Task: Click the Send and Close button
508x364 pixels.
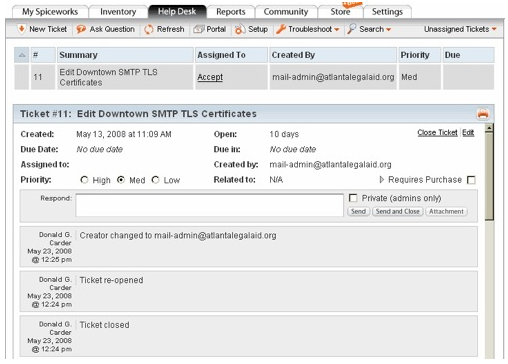Action: point(398,211)
